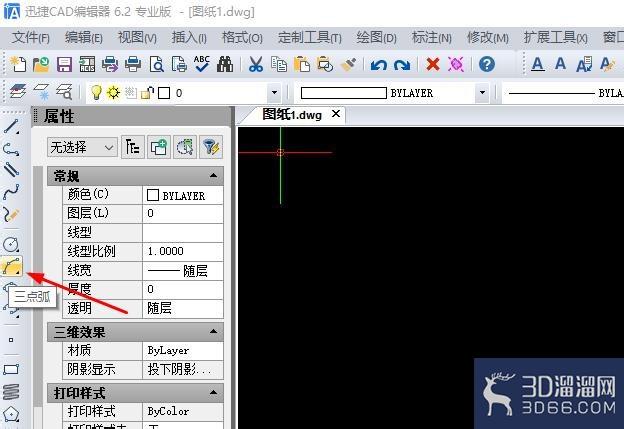Click the 颜色 BYLAYER color swatch
This screenshot has width=624, height=429.
click(153, 195)
